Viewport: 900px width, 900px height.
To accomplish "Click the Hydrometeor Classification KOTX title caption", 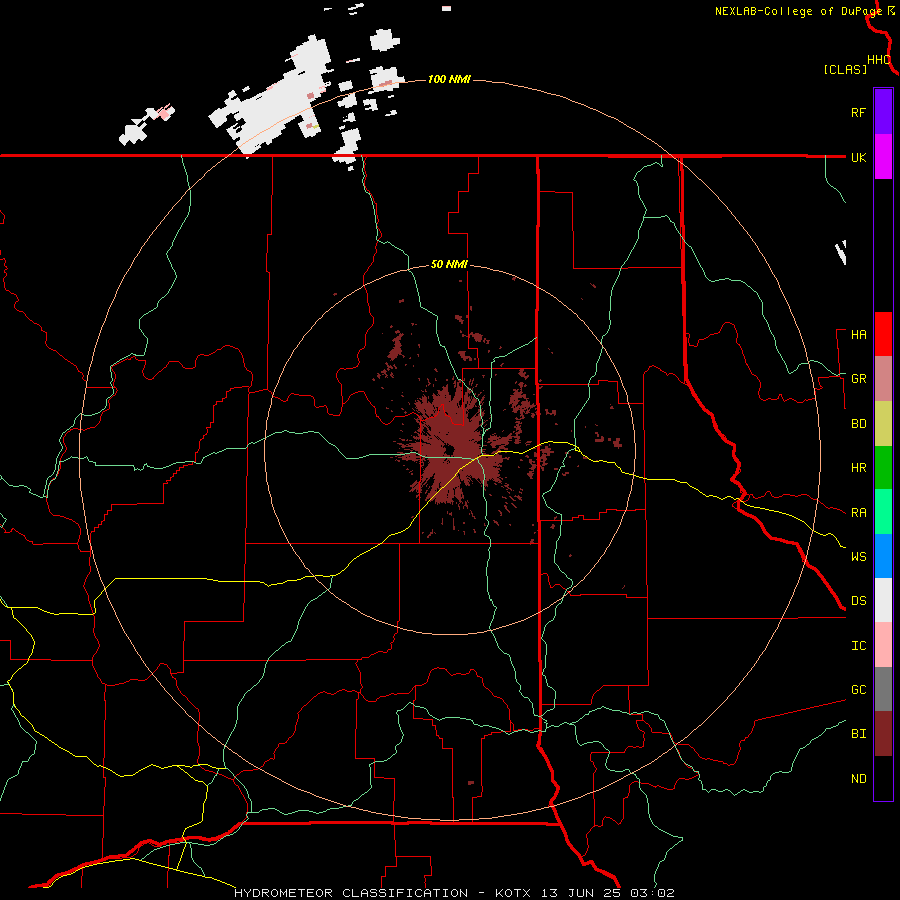I will (453, 893).
